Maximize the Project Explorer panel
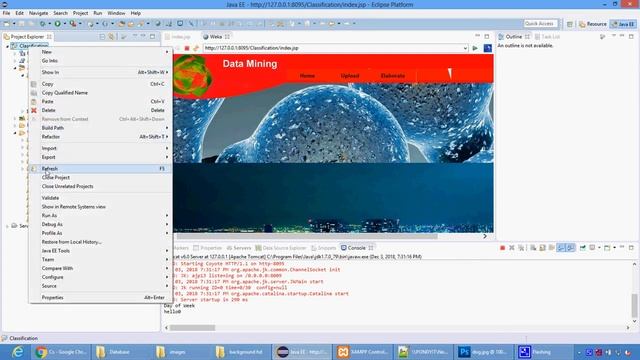Image resolution: width=640 pixels, height=360 pixels. point(152,37)
